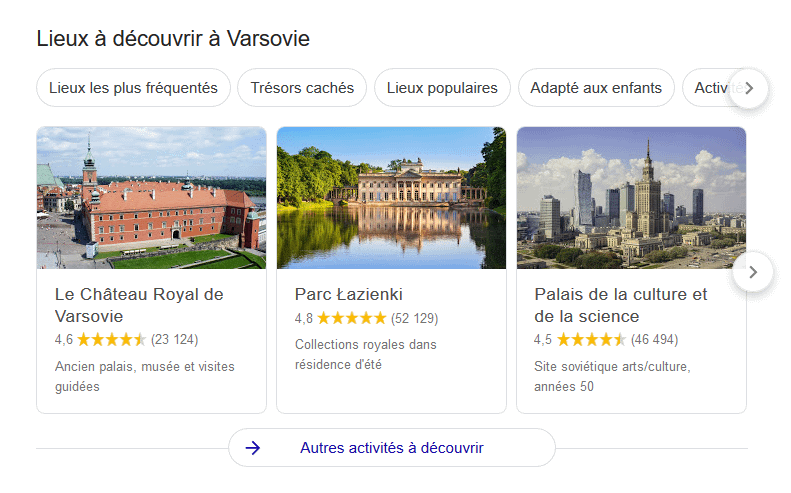Click the rating stars of Parc Łazienki

[x=352, y=318]
